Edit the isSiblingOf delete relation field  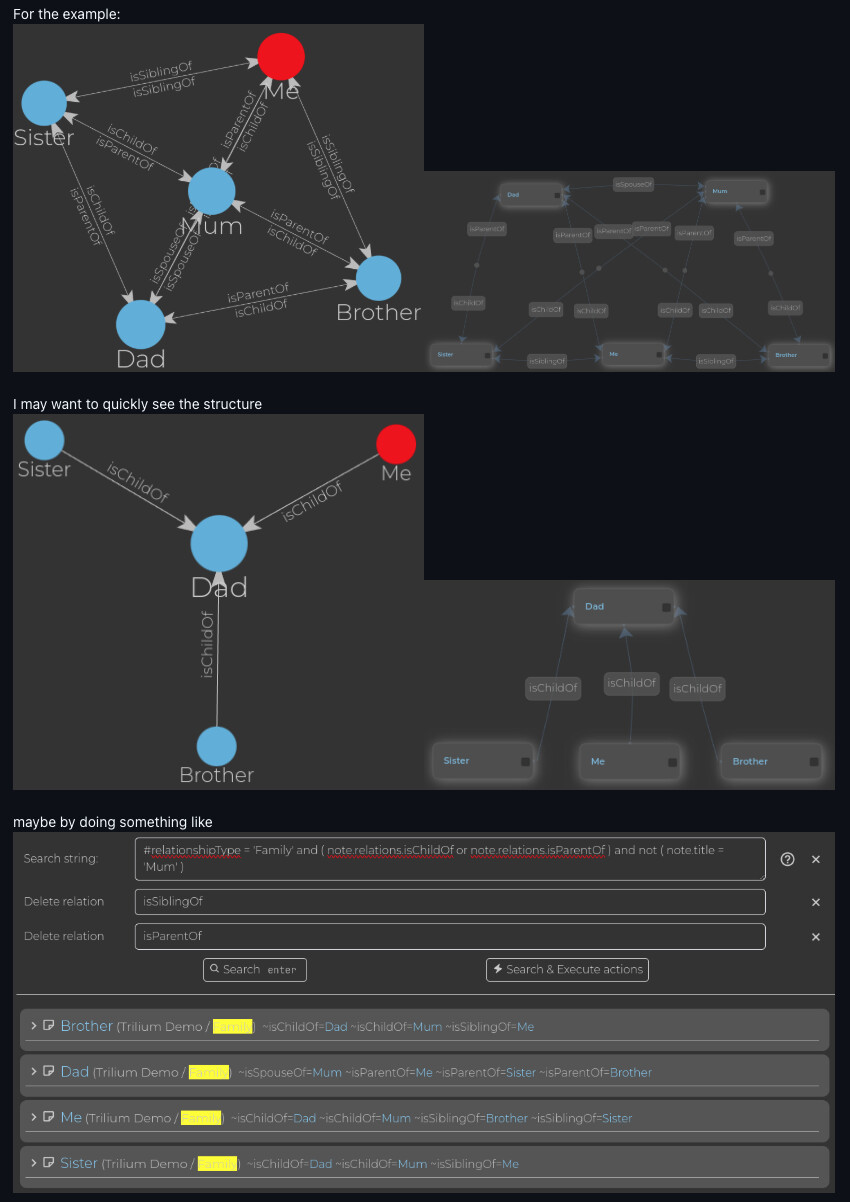450,902
